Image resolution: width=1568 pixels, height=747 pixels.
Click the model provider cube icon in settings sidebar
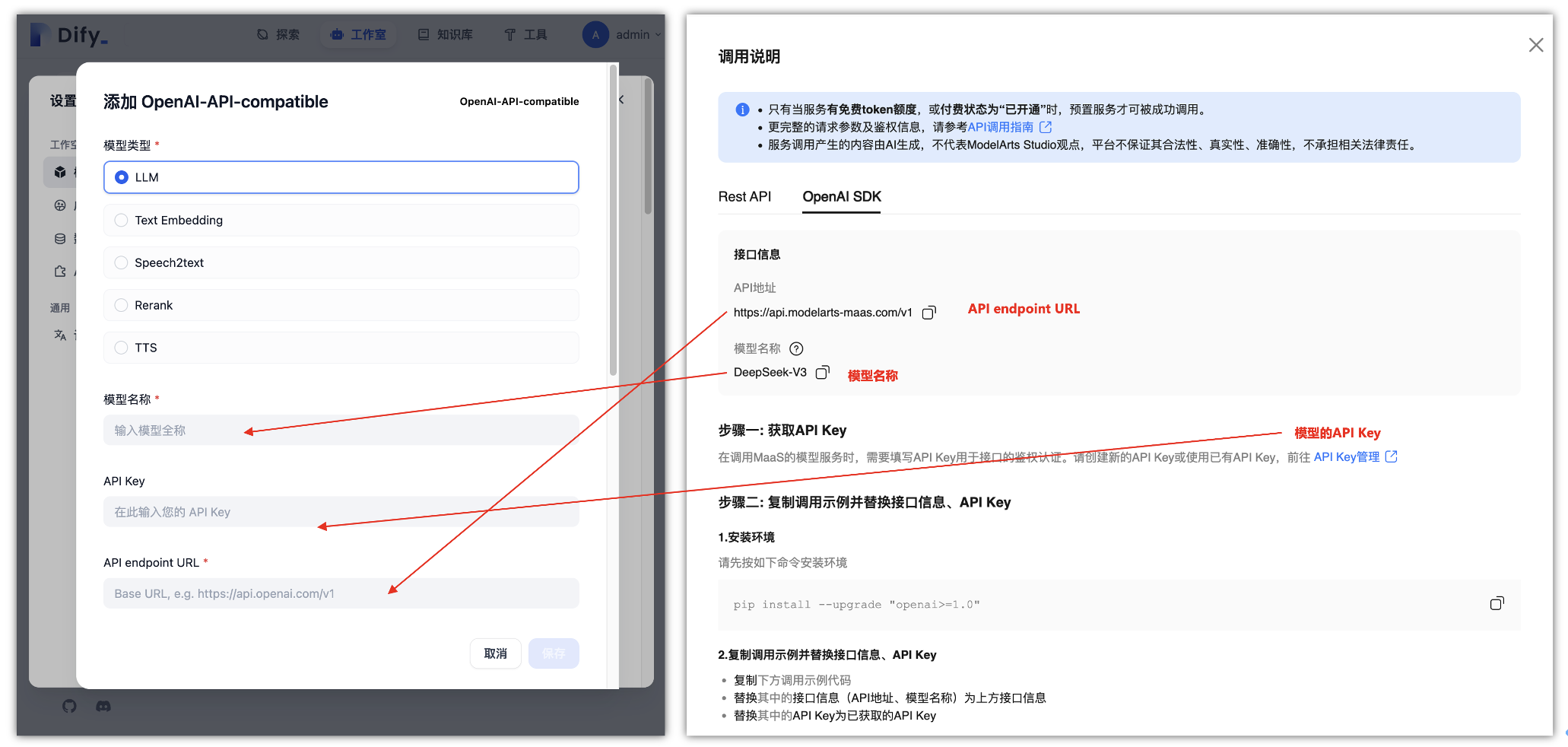tap(60, 173)
